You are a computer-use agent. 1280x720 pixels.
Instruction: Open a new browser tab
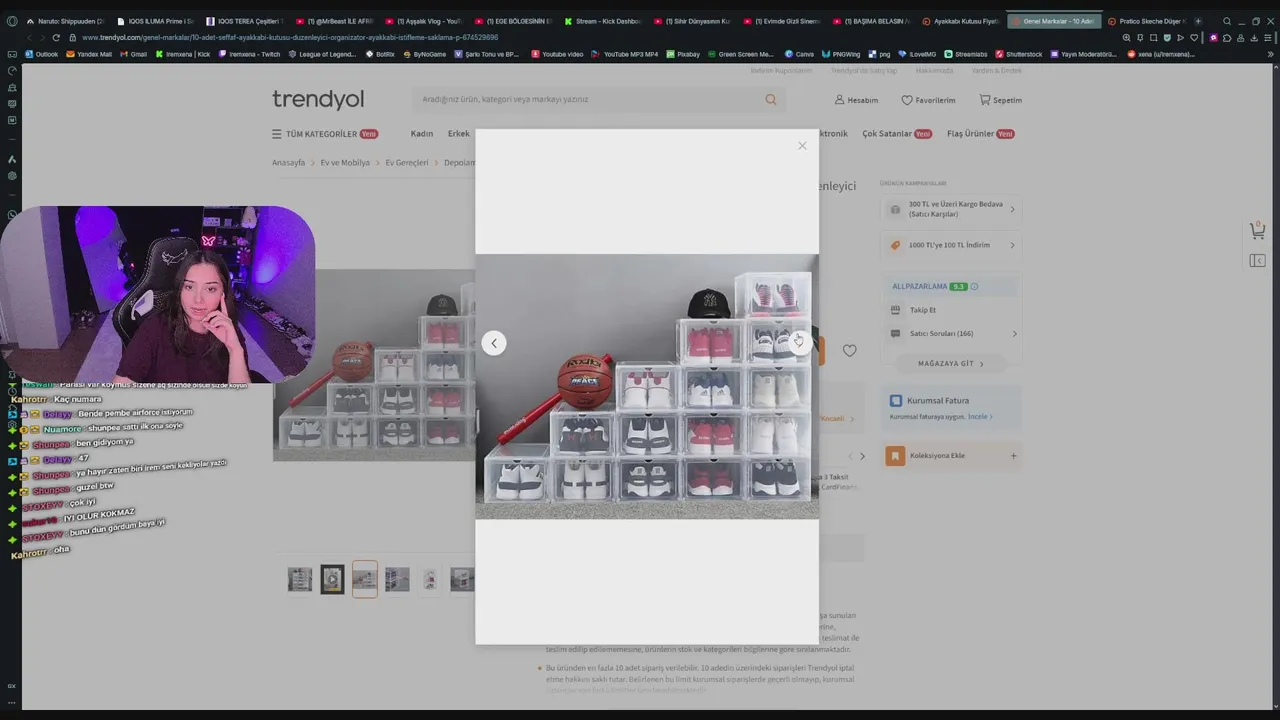click(x=1198, y=21)
